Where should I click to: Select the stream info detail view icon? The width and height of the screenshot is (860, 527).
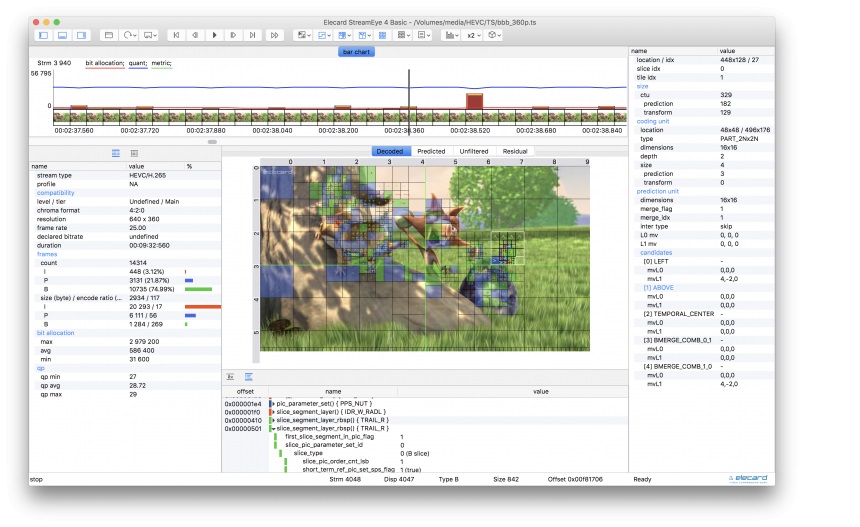pyautogui.click(x=134, y=154)
